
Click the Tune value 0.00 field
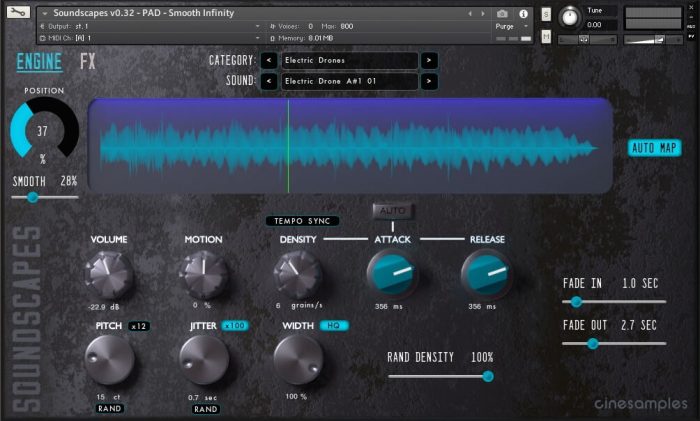(x=601, y=25)
